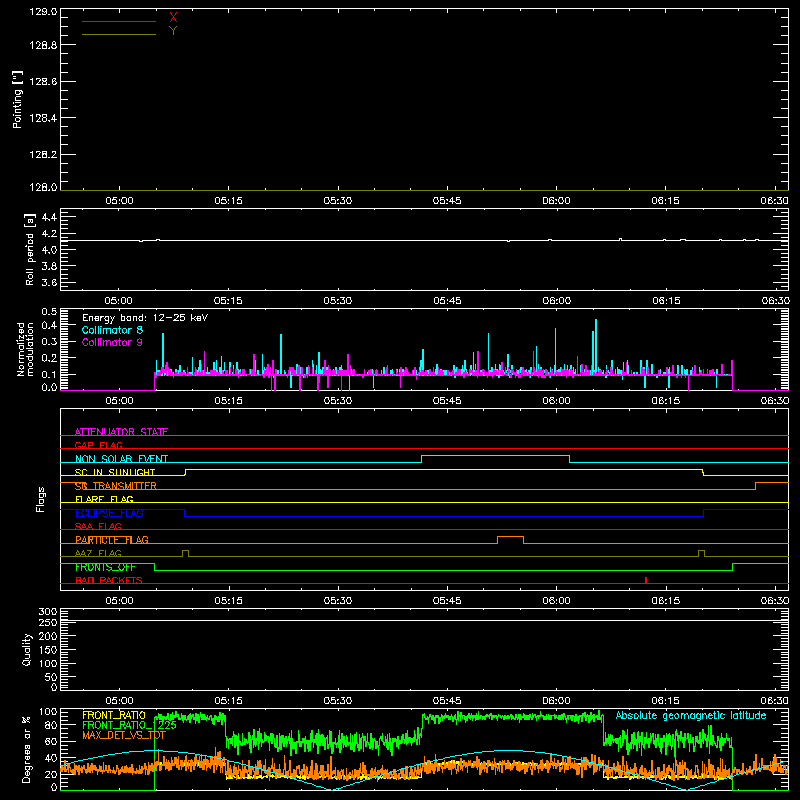This screenshot has height=800, width=800.
Task: Select the SC_IN_SUNLIGHT flag label
Action: (x=115, y=472)
